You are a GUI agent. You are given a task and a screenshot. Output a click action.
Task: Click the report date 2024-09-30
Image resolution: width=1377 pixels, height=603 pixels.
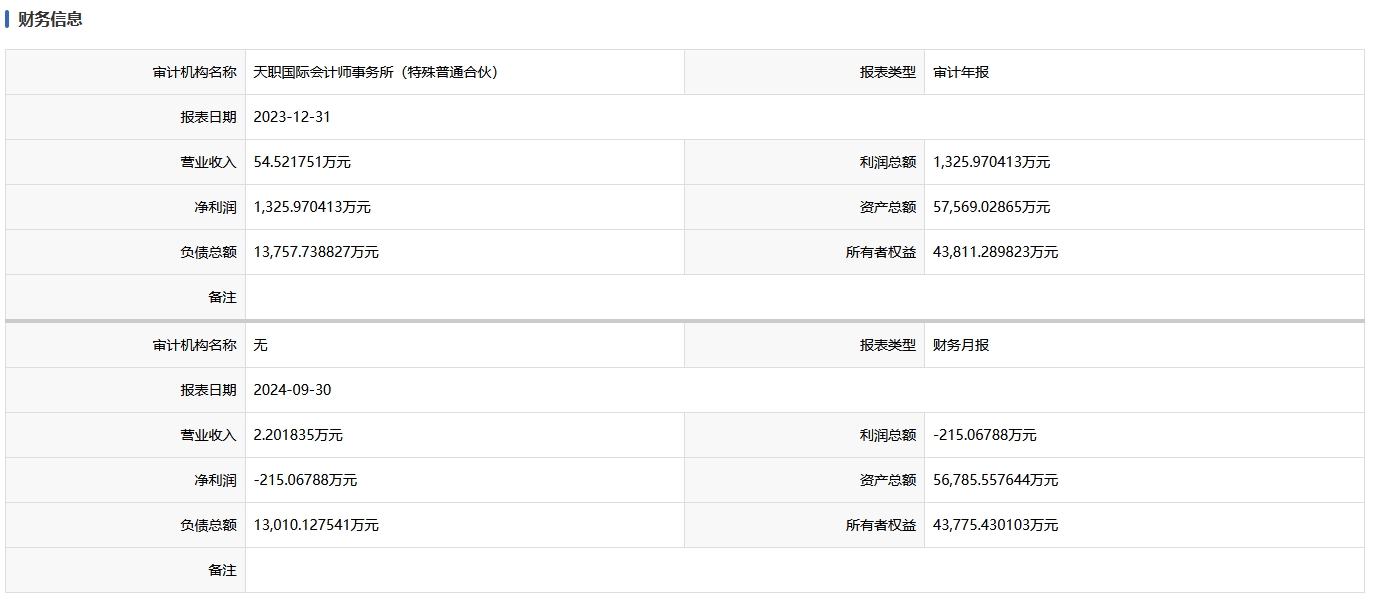292,390
